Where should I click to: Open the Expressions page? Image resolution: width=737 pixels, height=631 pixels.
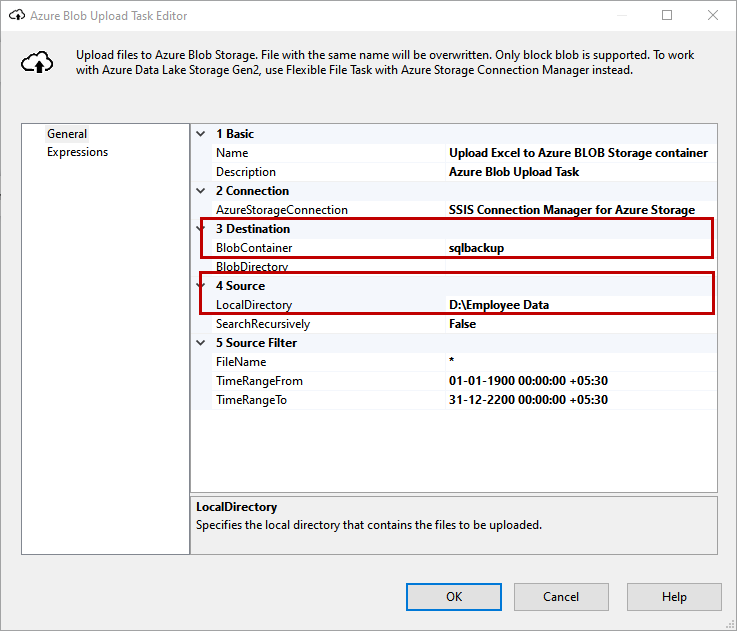pos(77,152)
